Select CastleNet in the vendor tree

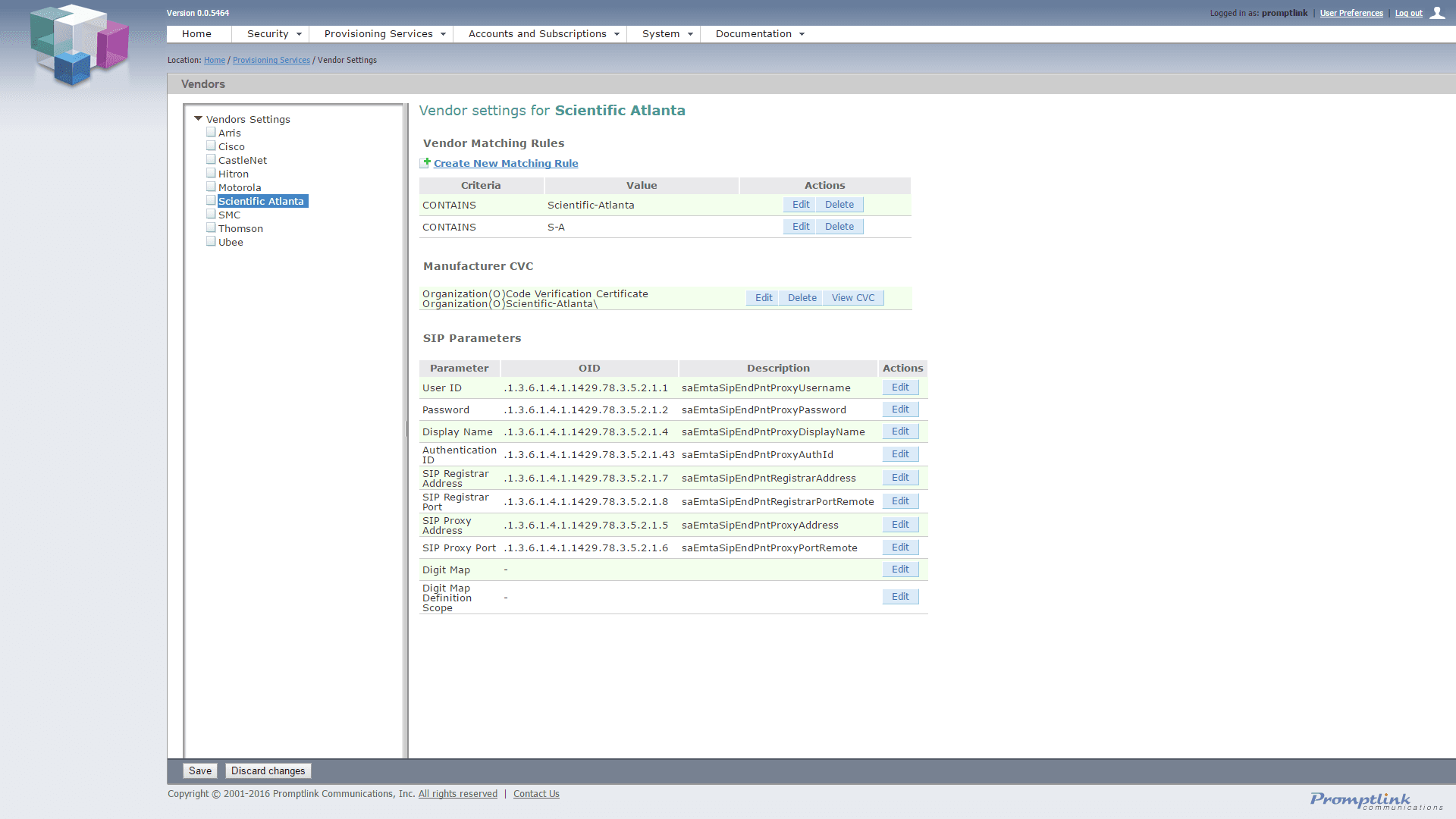pyautogui.click(x=243, y=160)
